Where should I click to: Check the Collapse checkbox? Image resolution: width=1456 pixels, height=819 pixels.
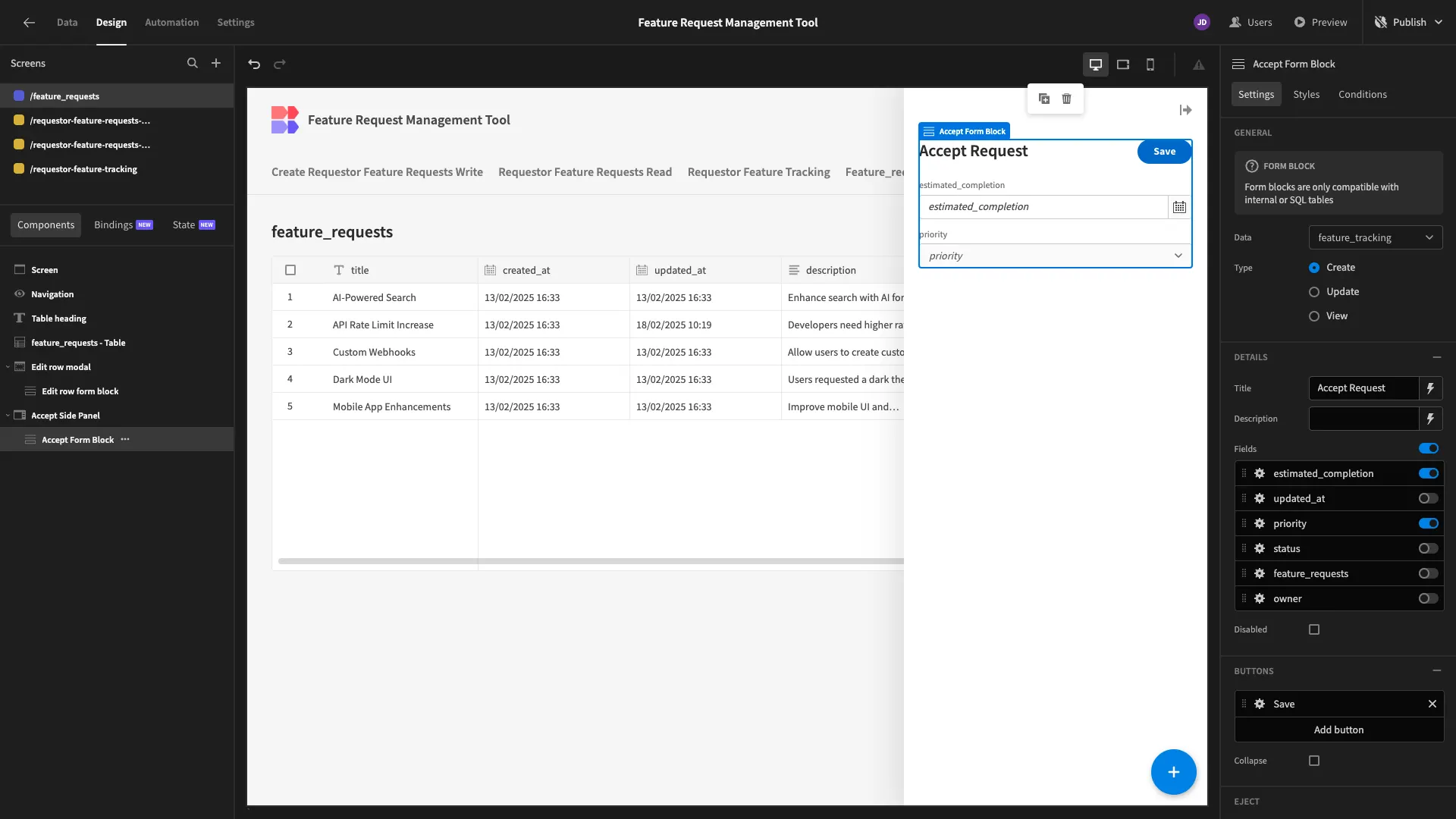coord(1314,761)
